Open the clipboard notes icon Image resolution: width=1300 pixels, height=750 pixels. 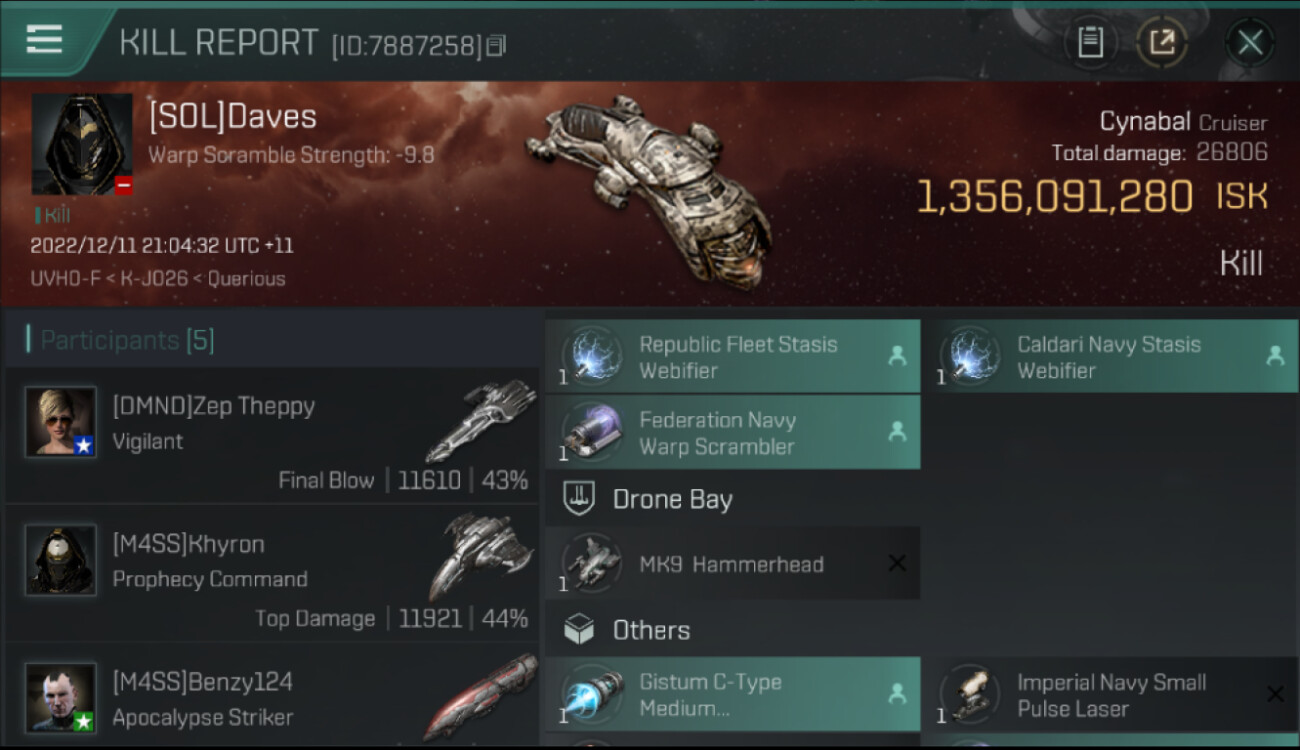[x=1090, y=42]
